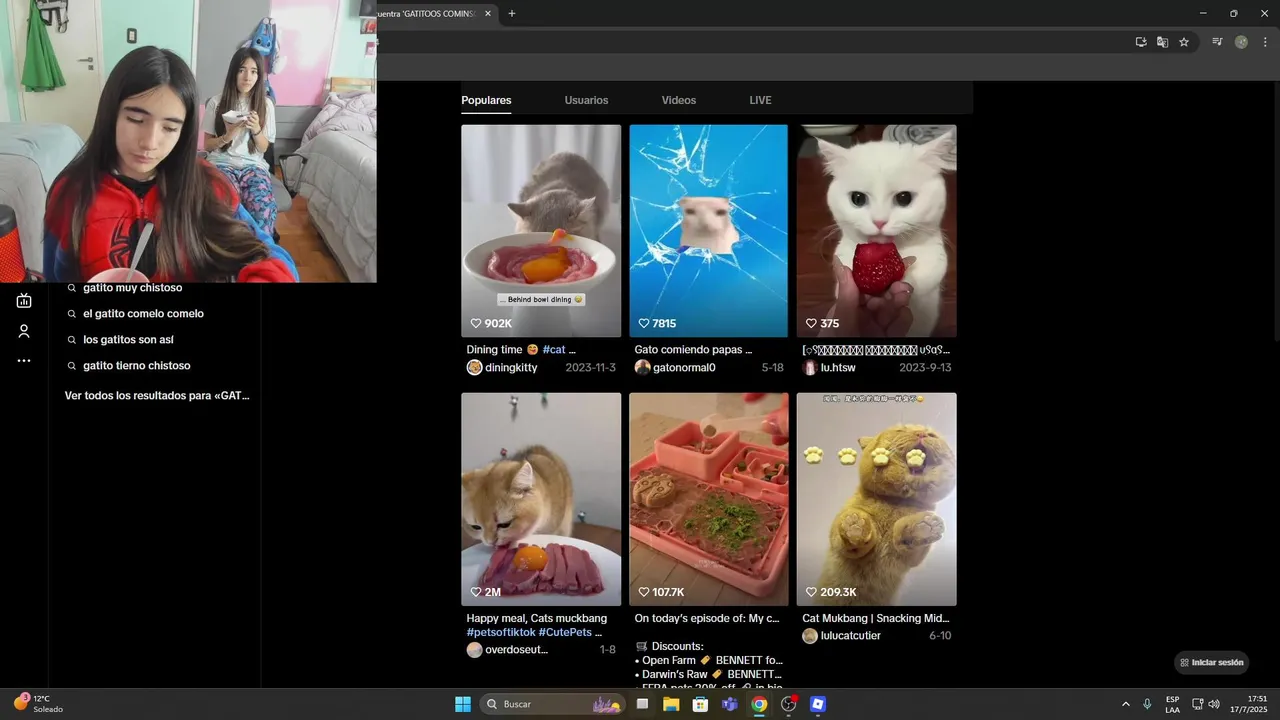Click the #cat hashtag in Dining time caption

coord(554,350)
